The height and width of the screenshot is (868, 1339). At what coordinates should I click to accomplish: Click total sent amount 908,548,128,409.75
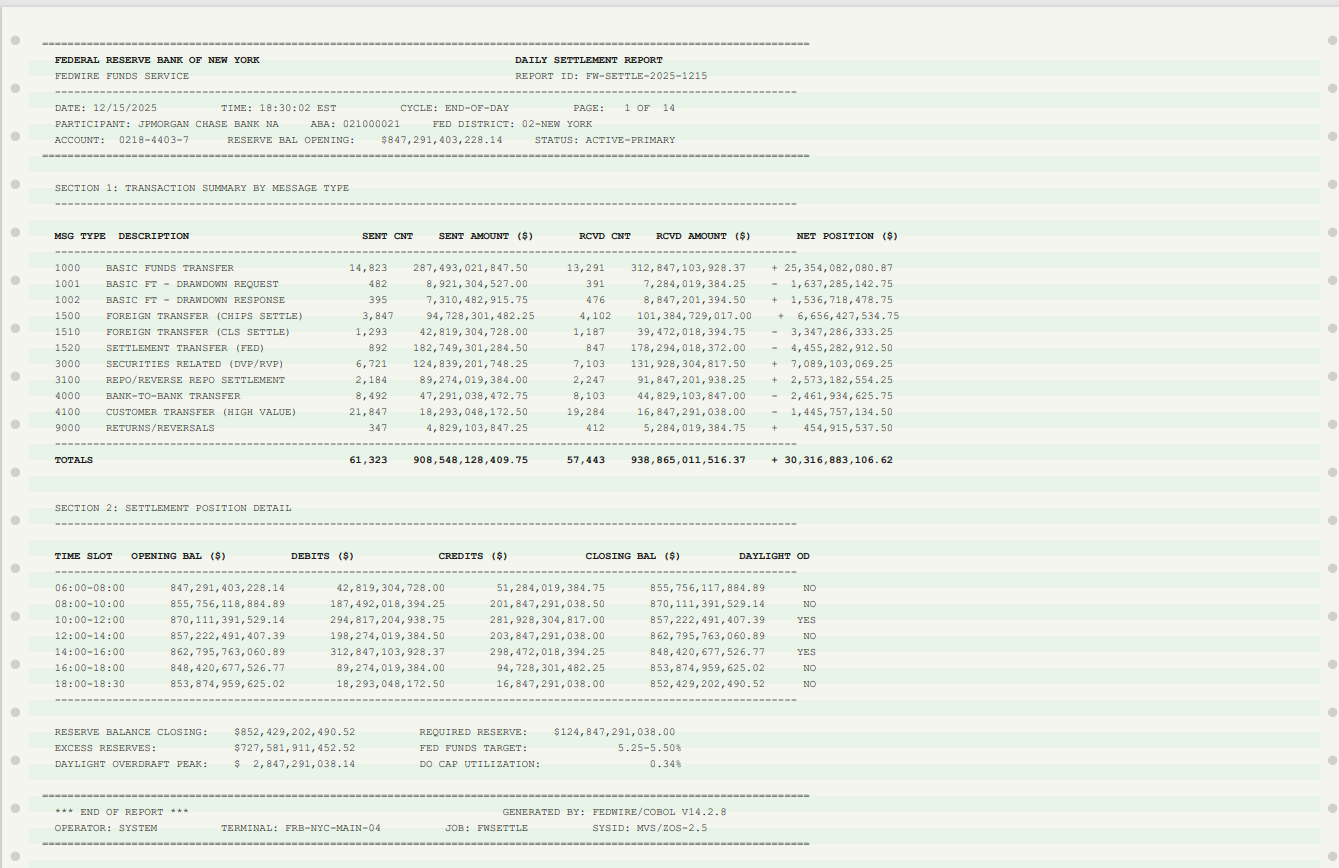470,460
